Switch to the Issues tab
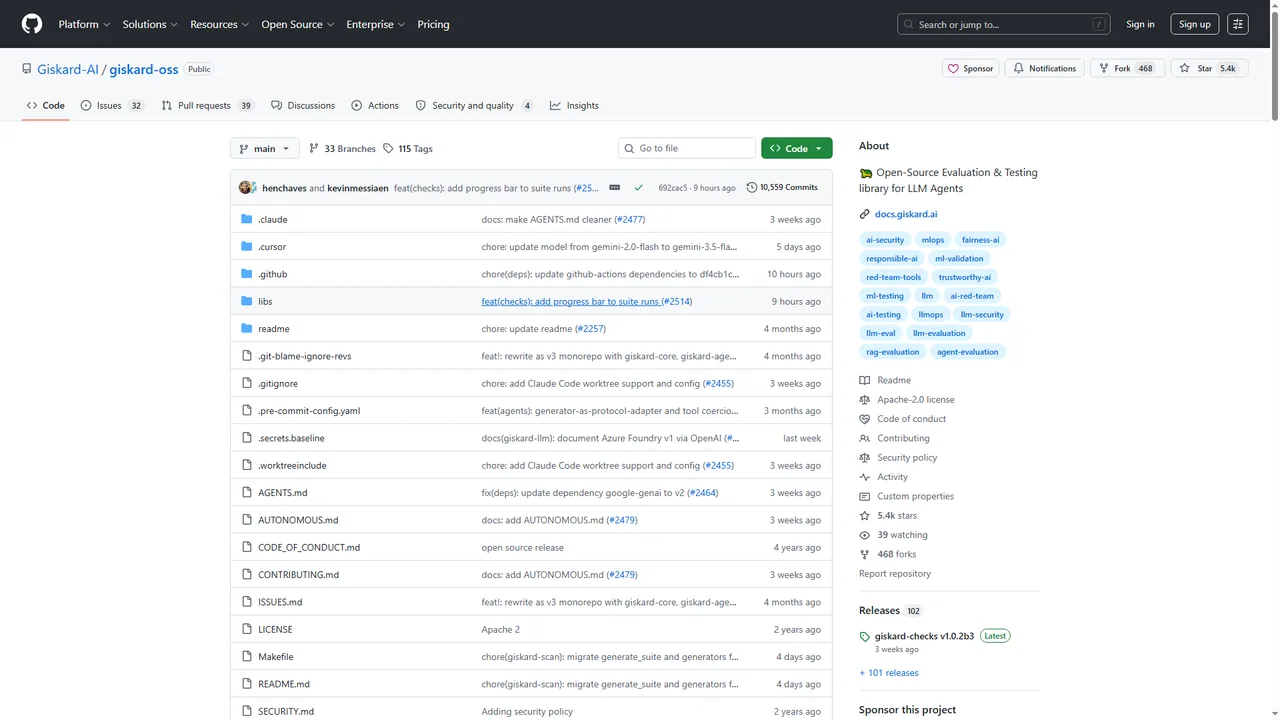 (112, 105)
